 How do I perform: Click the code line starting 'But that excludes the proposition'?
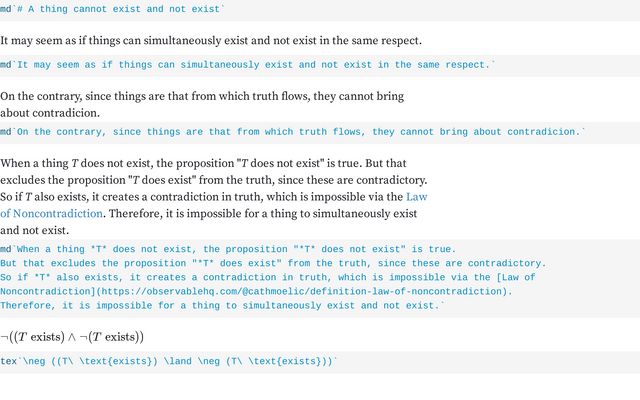273,263
